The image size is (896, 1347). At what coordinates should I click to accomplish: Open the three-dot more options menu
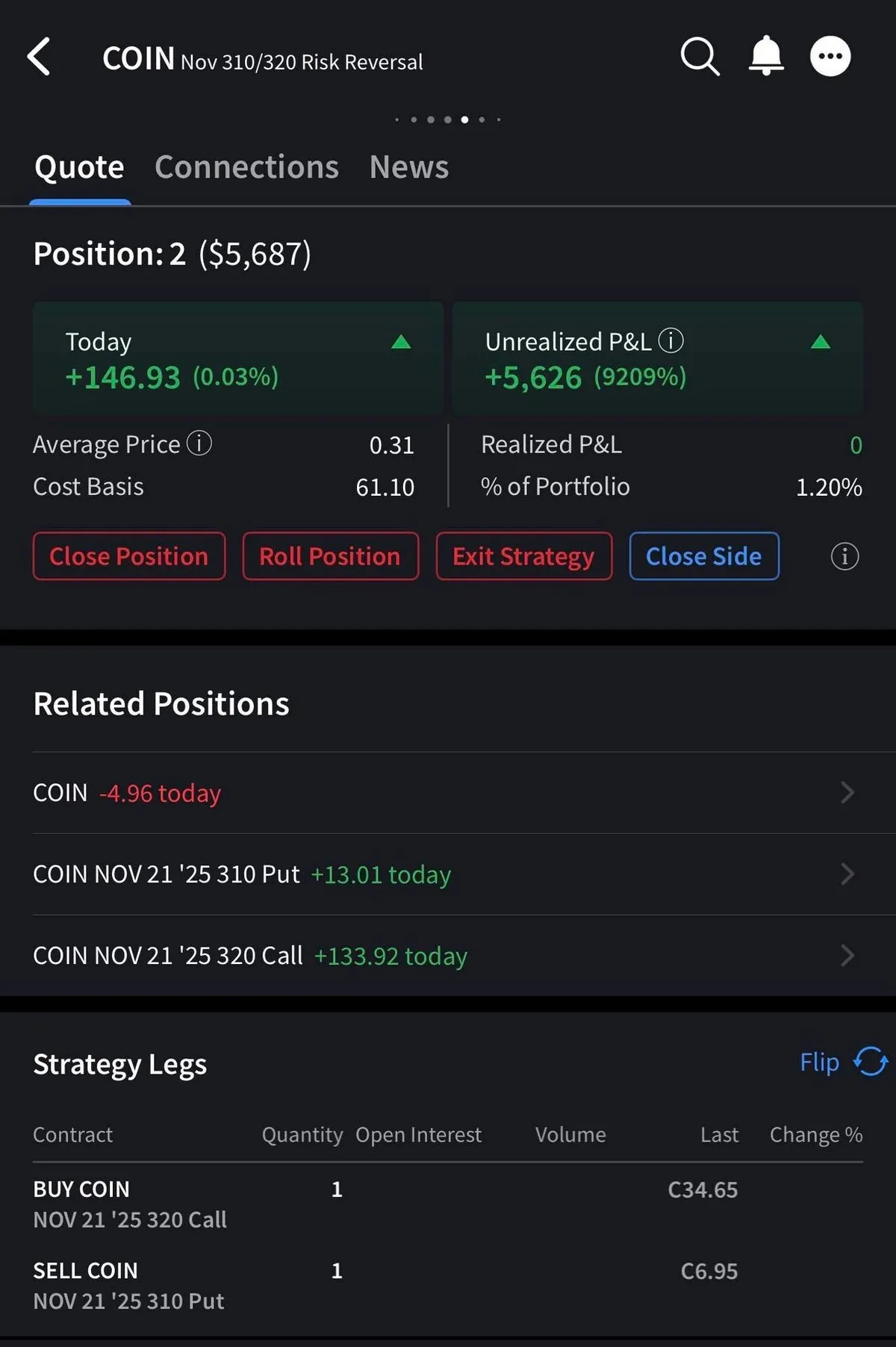tap(830, 57)
